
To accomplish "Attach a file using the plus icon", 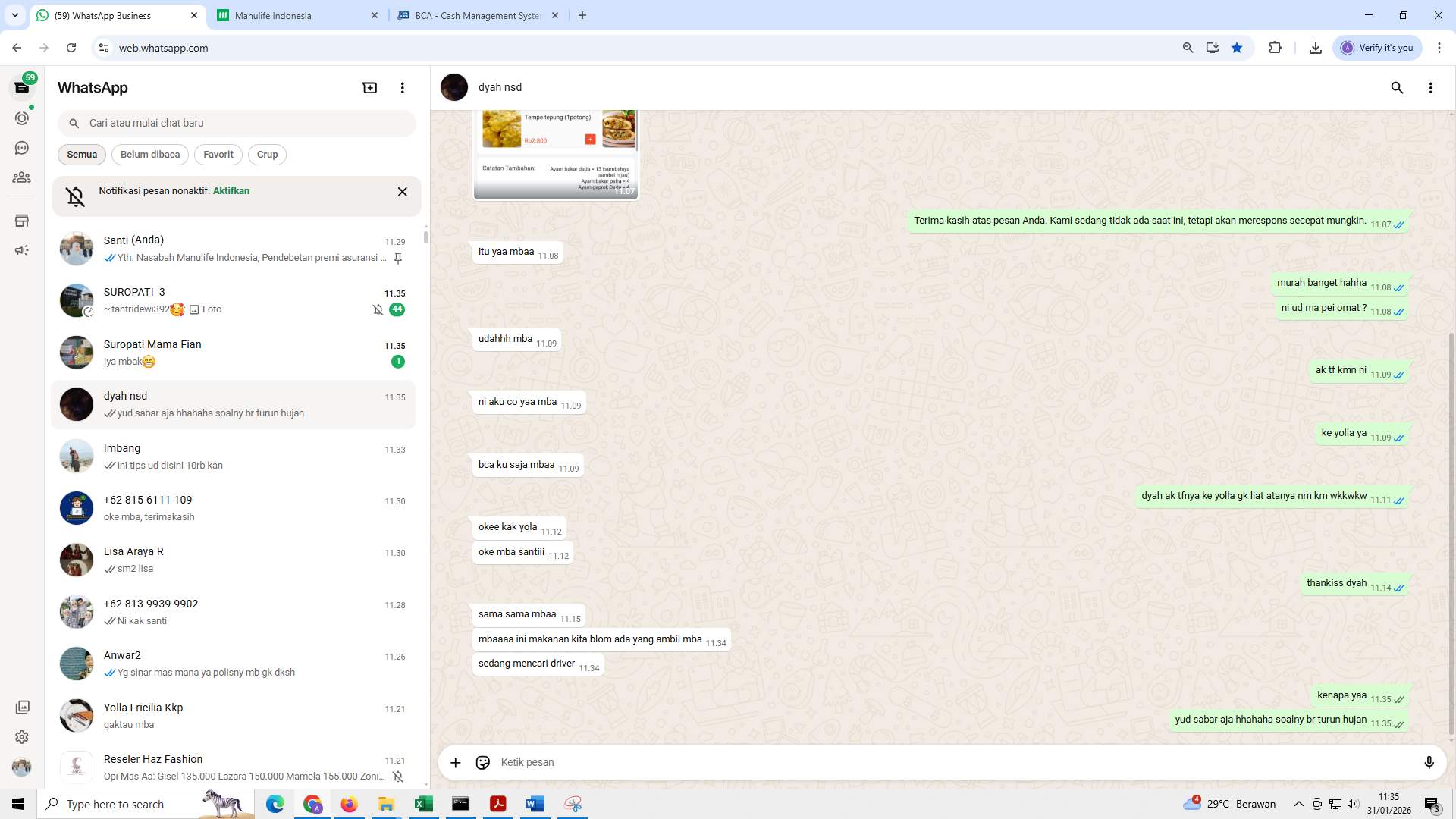I will click(455, 762).
